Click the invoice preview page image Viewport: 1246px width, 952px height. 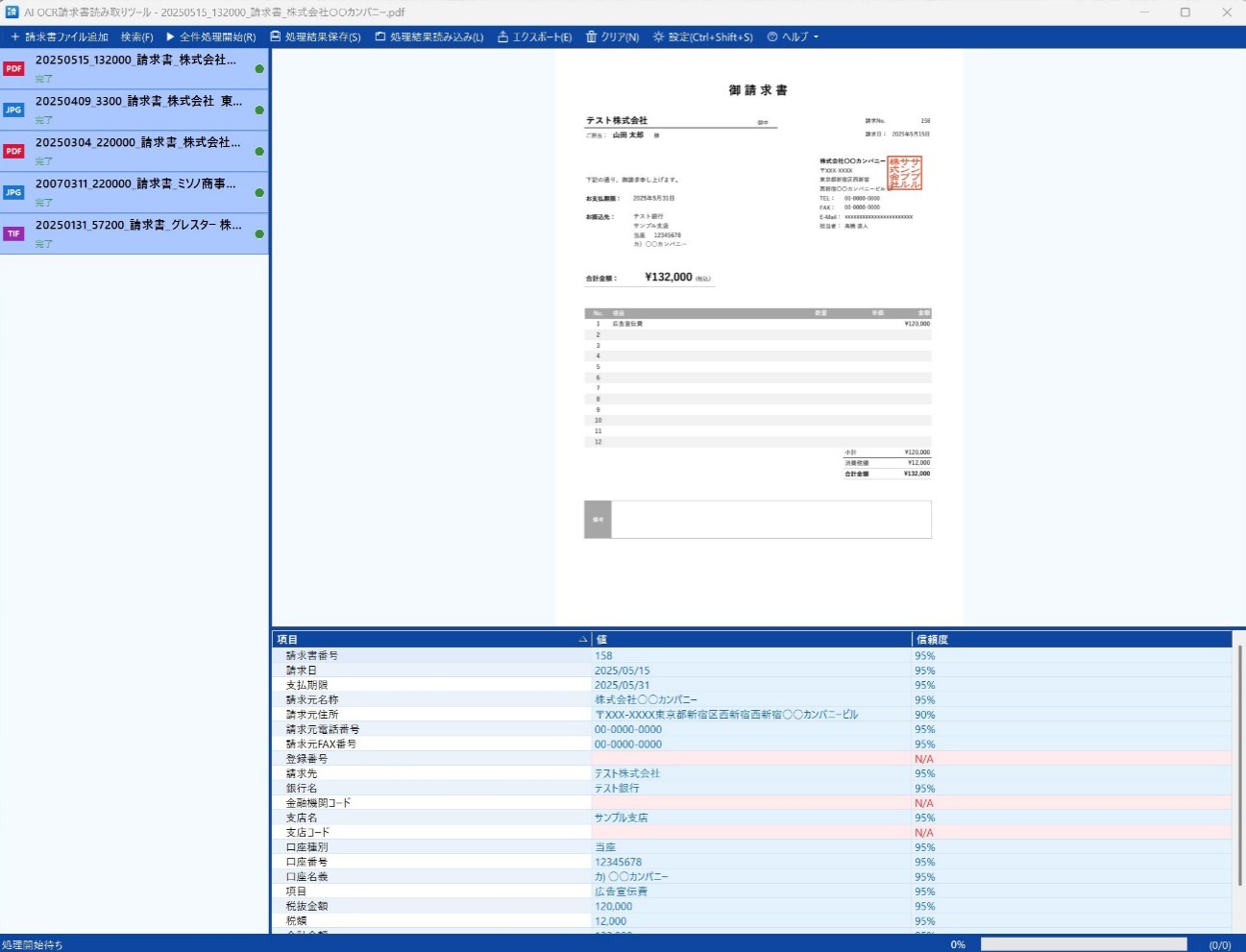758,336
